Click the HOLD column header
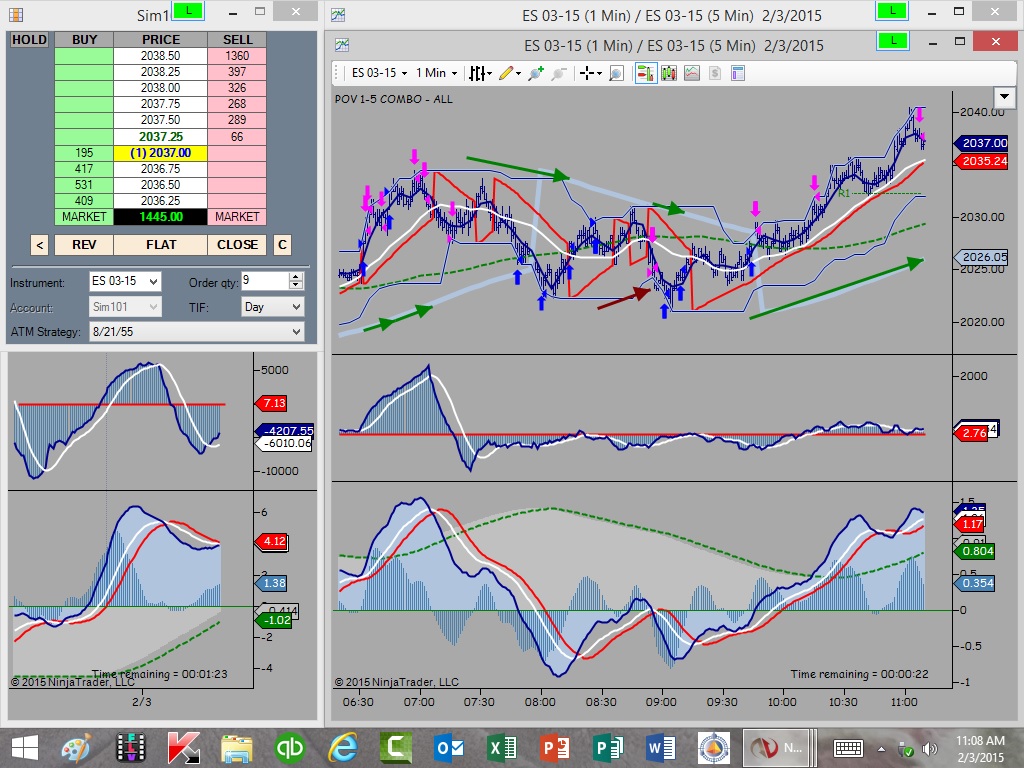The image size is (1024, 768). point(29,39)
